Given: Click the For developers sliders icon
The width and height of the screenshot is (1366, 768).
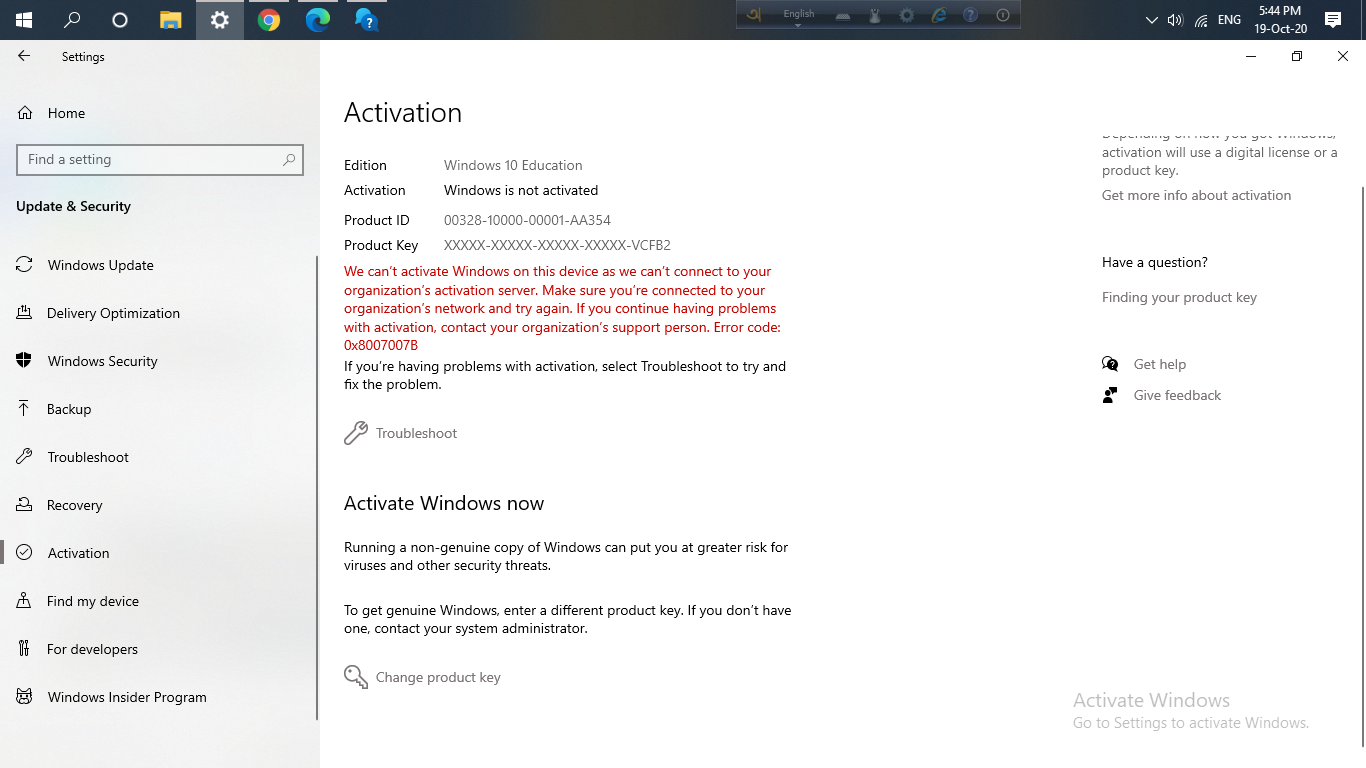Looking at the screenshot, I should tap(25, 649).
